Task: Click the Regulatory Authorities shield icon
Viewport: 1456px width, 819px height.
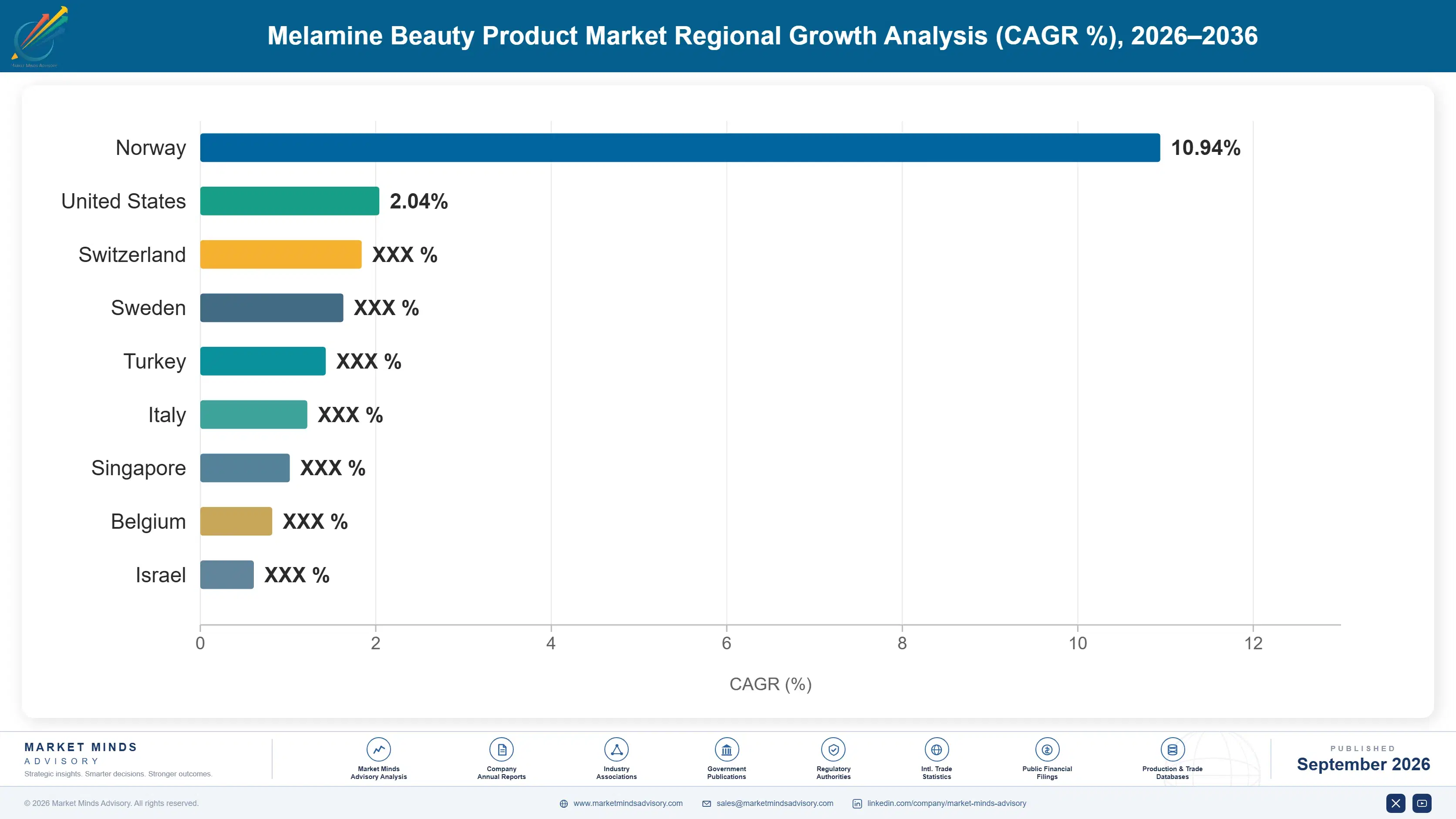Action: 833,749
